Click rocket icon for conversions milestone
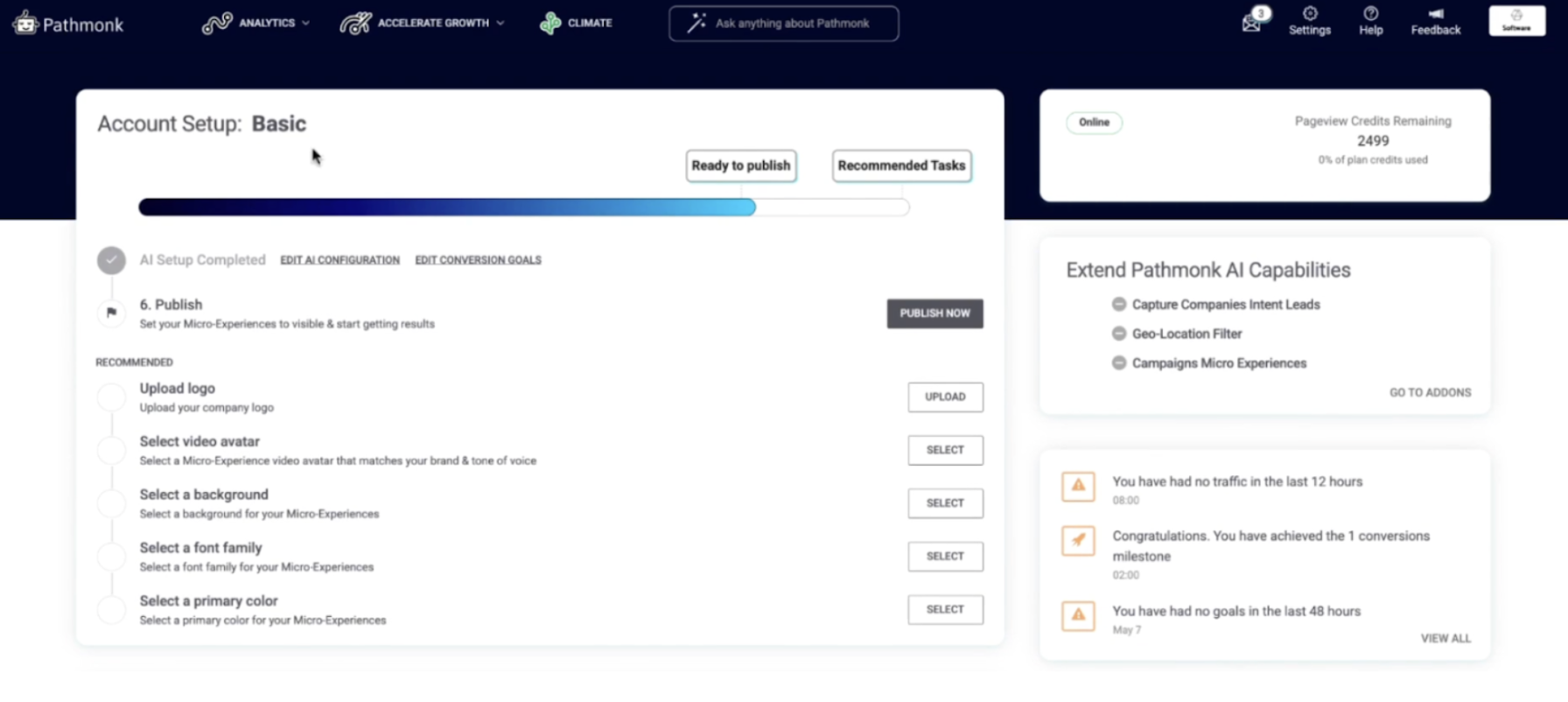 (1078, 540)
